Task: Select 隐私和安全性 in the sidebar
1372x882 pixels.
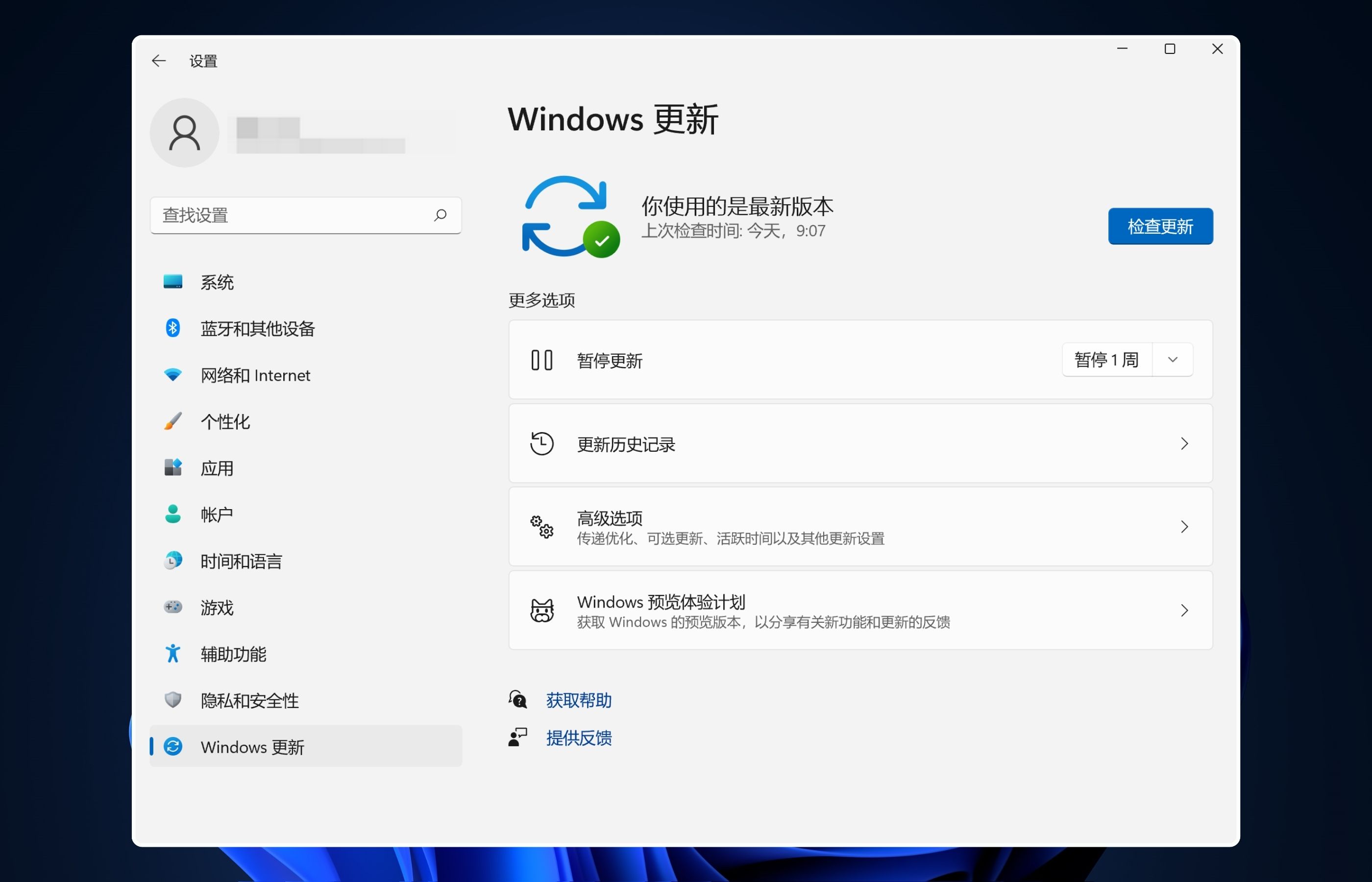Action: pyautogui.click(x=306, y=699)
